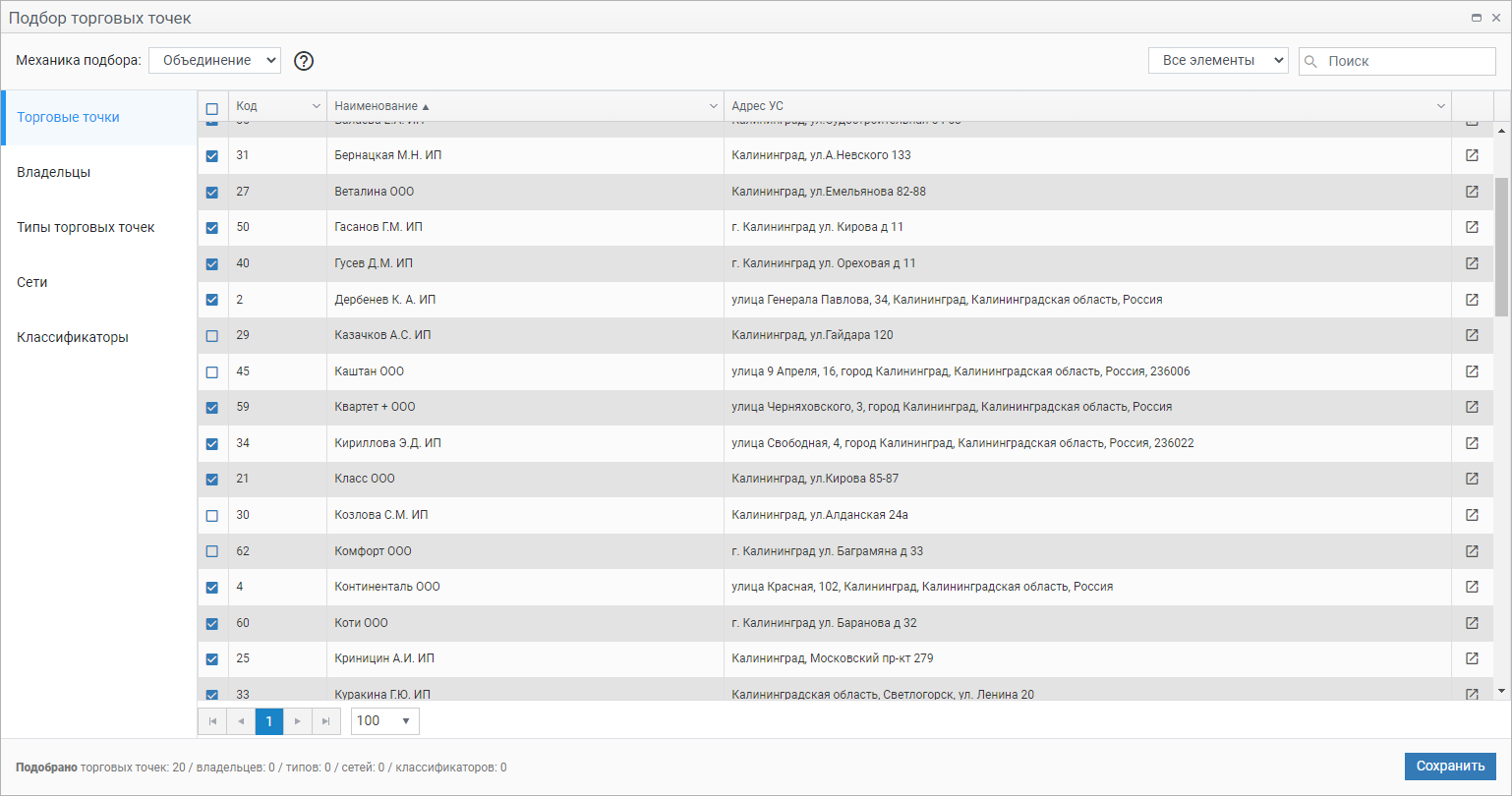This screenshot has height=796, width=1512.
Task: Open the Механика подбора dropdown
Action: (214, 61)
